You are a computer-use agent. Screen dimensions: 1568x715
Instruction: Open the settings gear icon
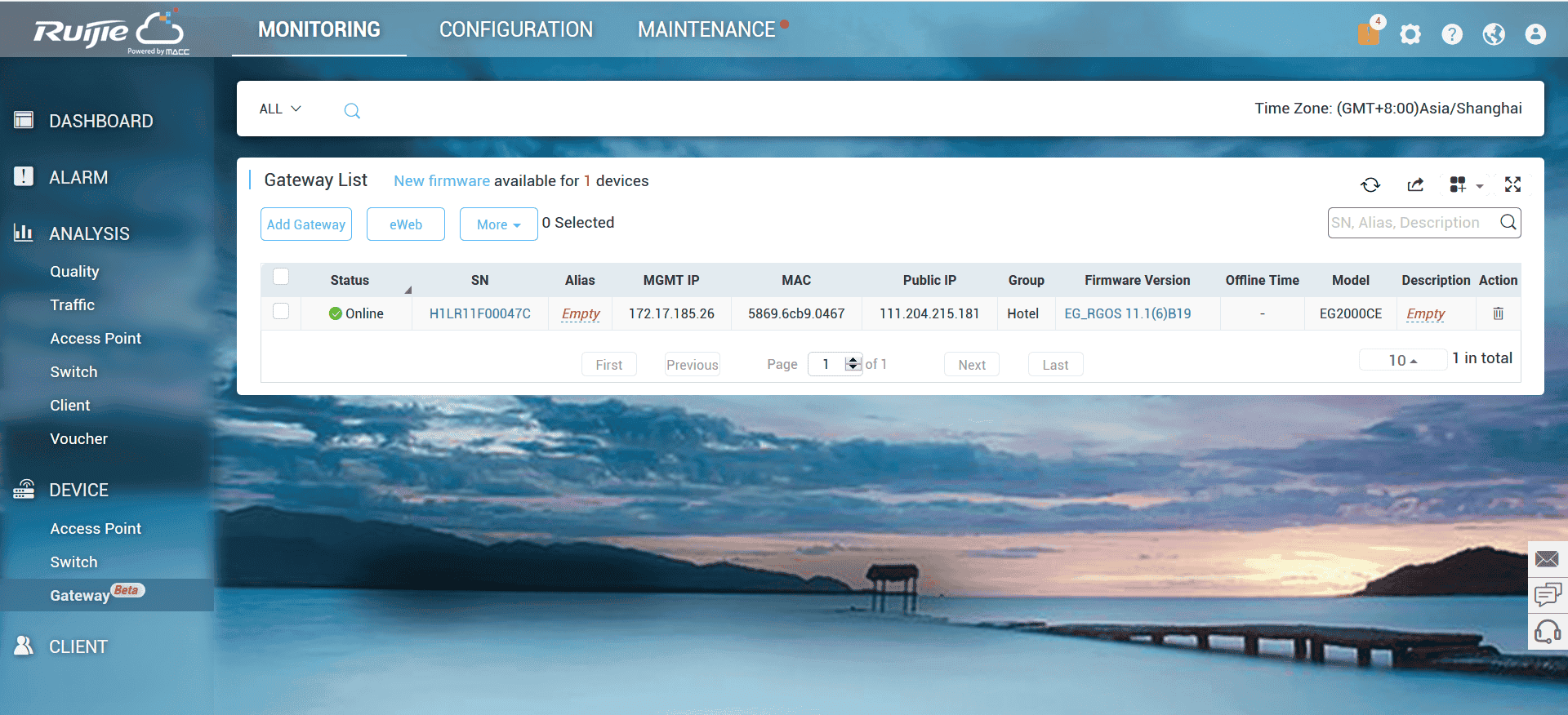click(x=1410, y=34)
